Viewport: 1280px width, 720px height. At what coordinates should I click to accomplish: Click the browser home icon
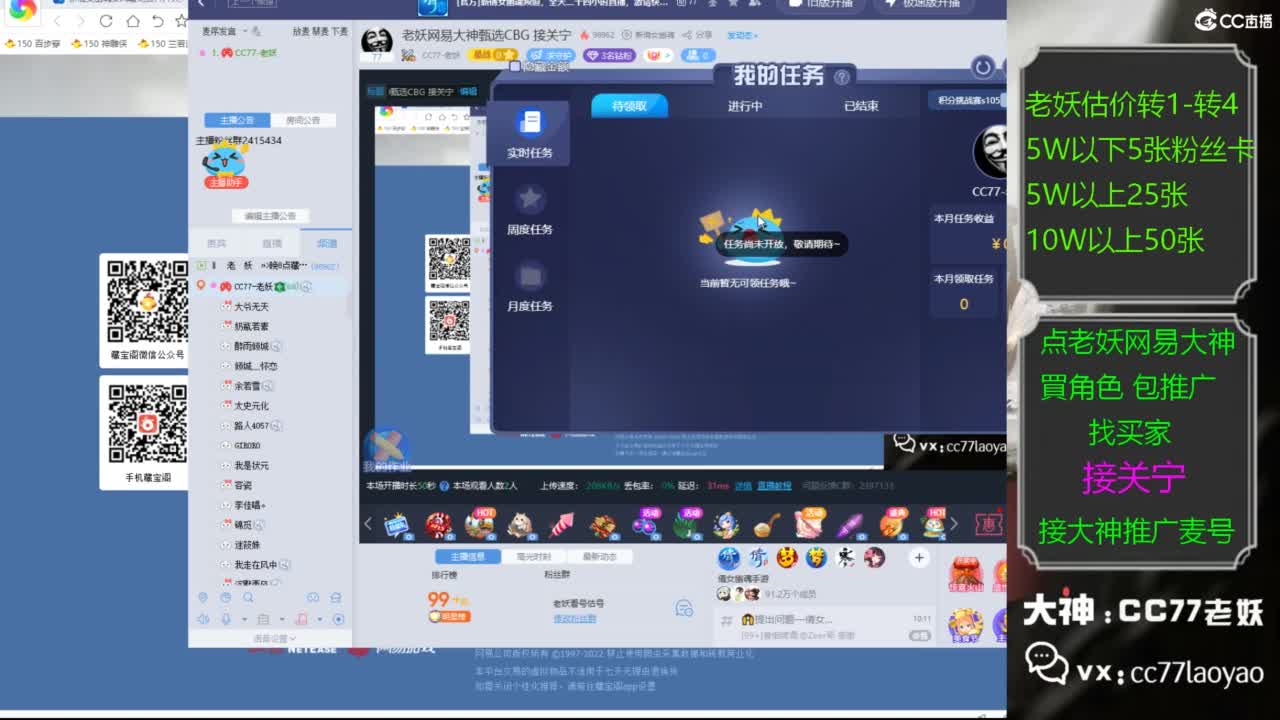(x=132, y=21)
